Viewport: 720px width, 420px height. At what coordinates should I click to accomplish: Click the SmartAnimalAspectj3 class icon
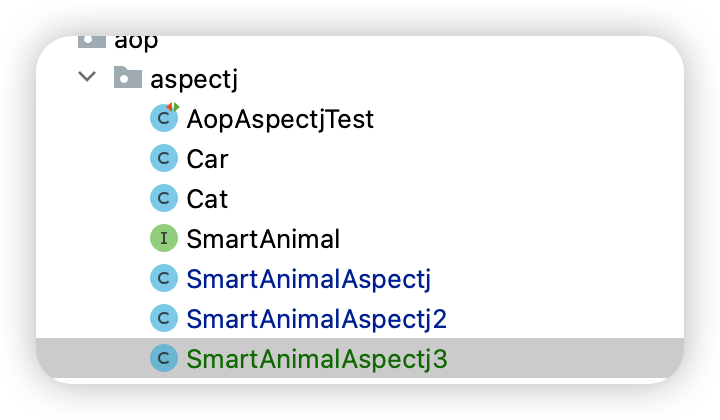point(164,358)
